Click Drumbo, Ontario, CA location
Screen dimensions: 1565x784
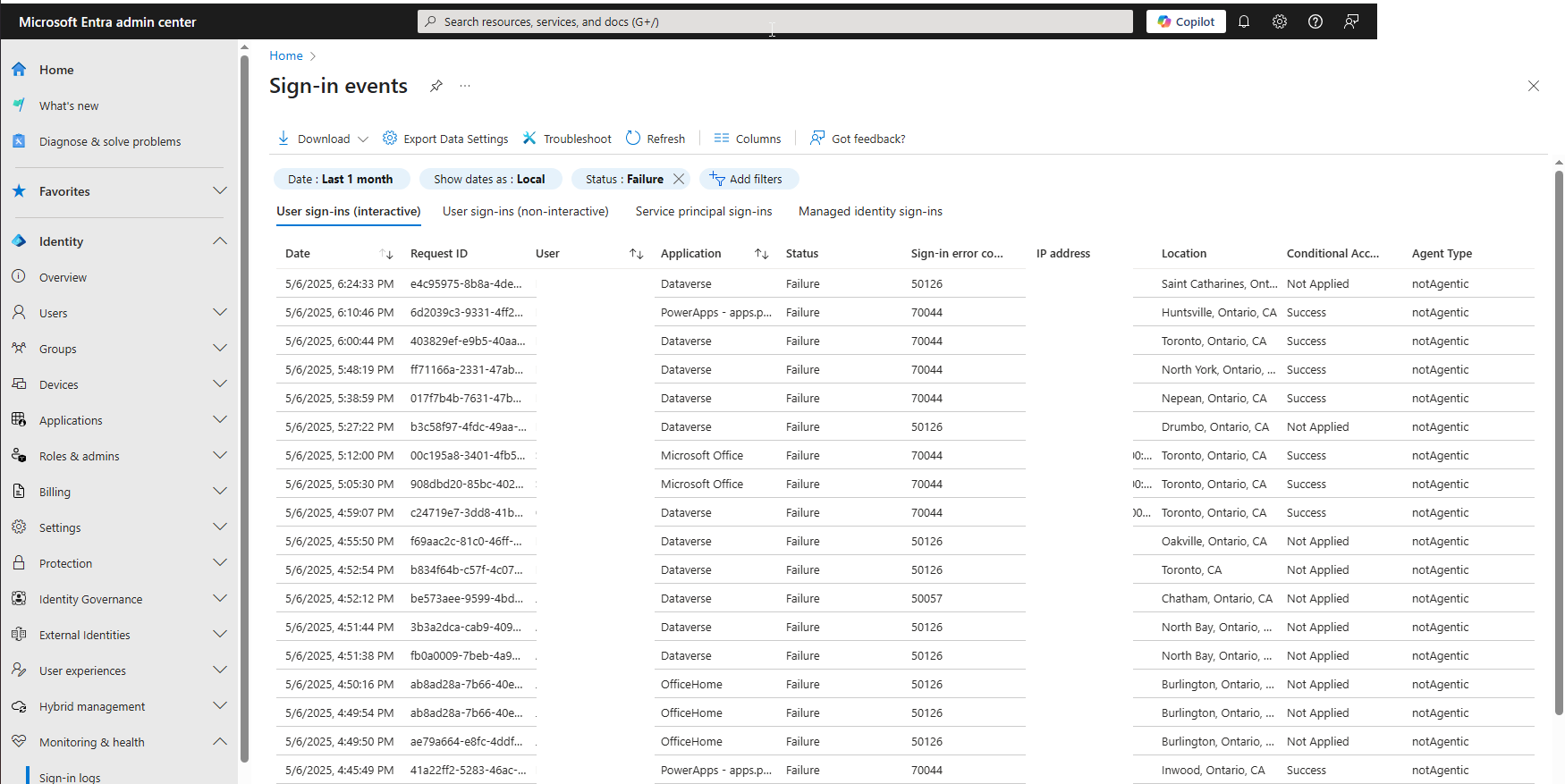(x=1215, y=426)
